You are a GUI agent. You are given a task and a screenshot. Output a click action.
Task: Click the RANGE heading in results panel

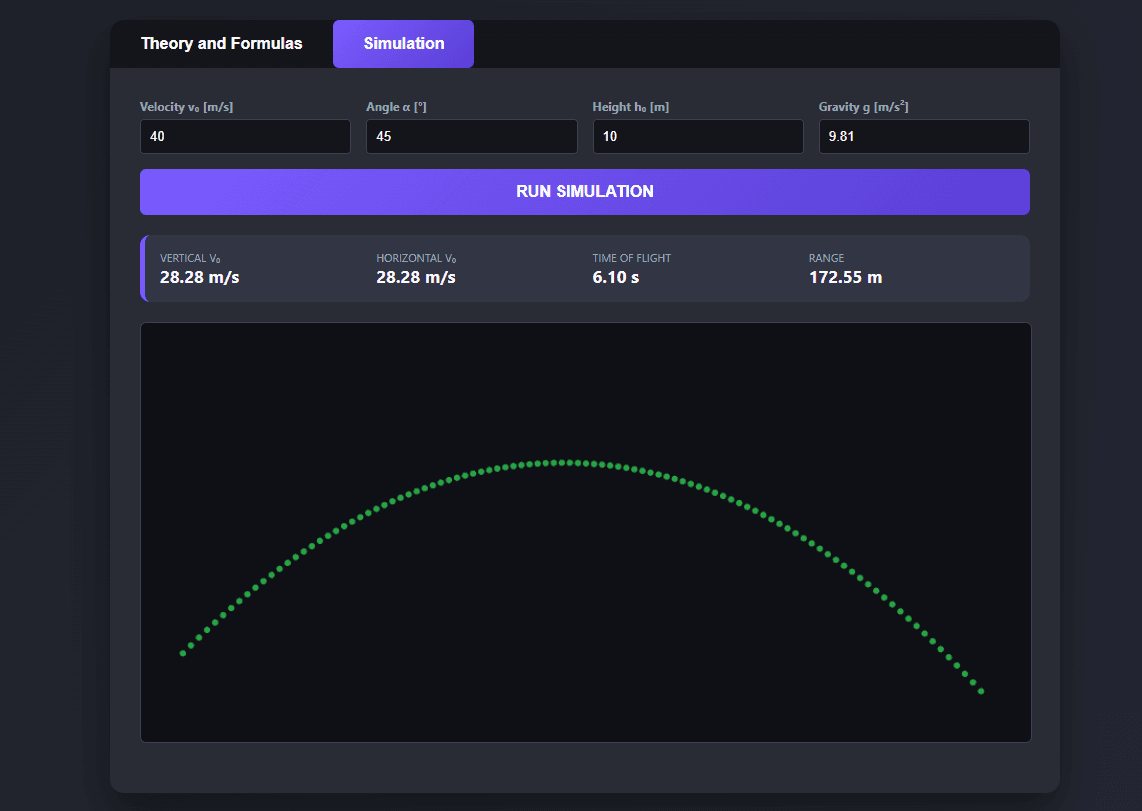coord(826,258)
